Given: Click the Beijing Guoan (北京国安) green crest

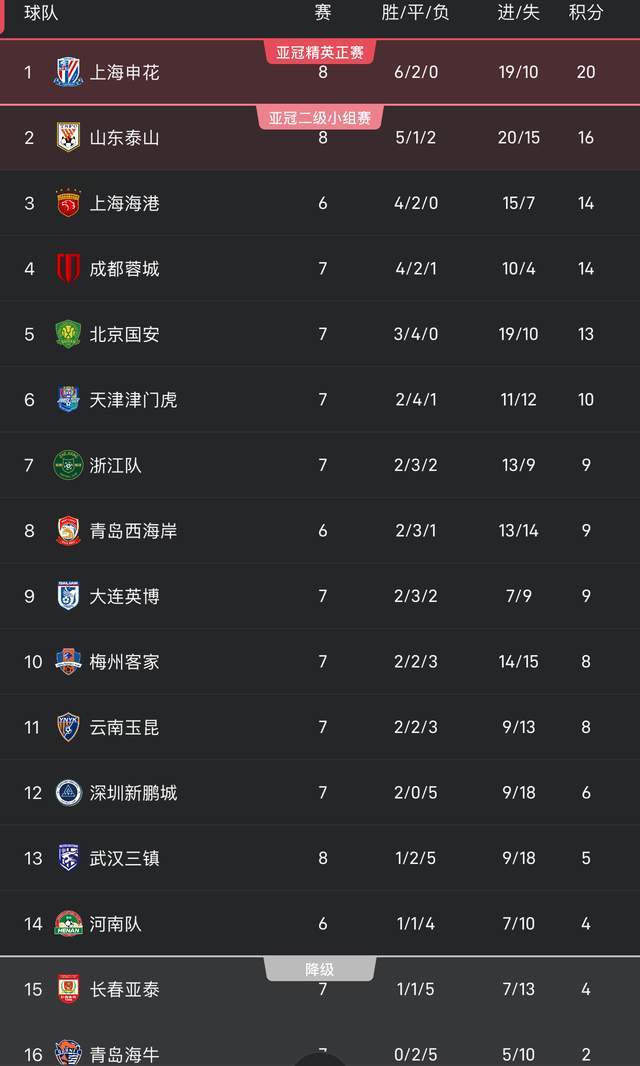Looking at the screenshot, I should click(68, 334).
